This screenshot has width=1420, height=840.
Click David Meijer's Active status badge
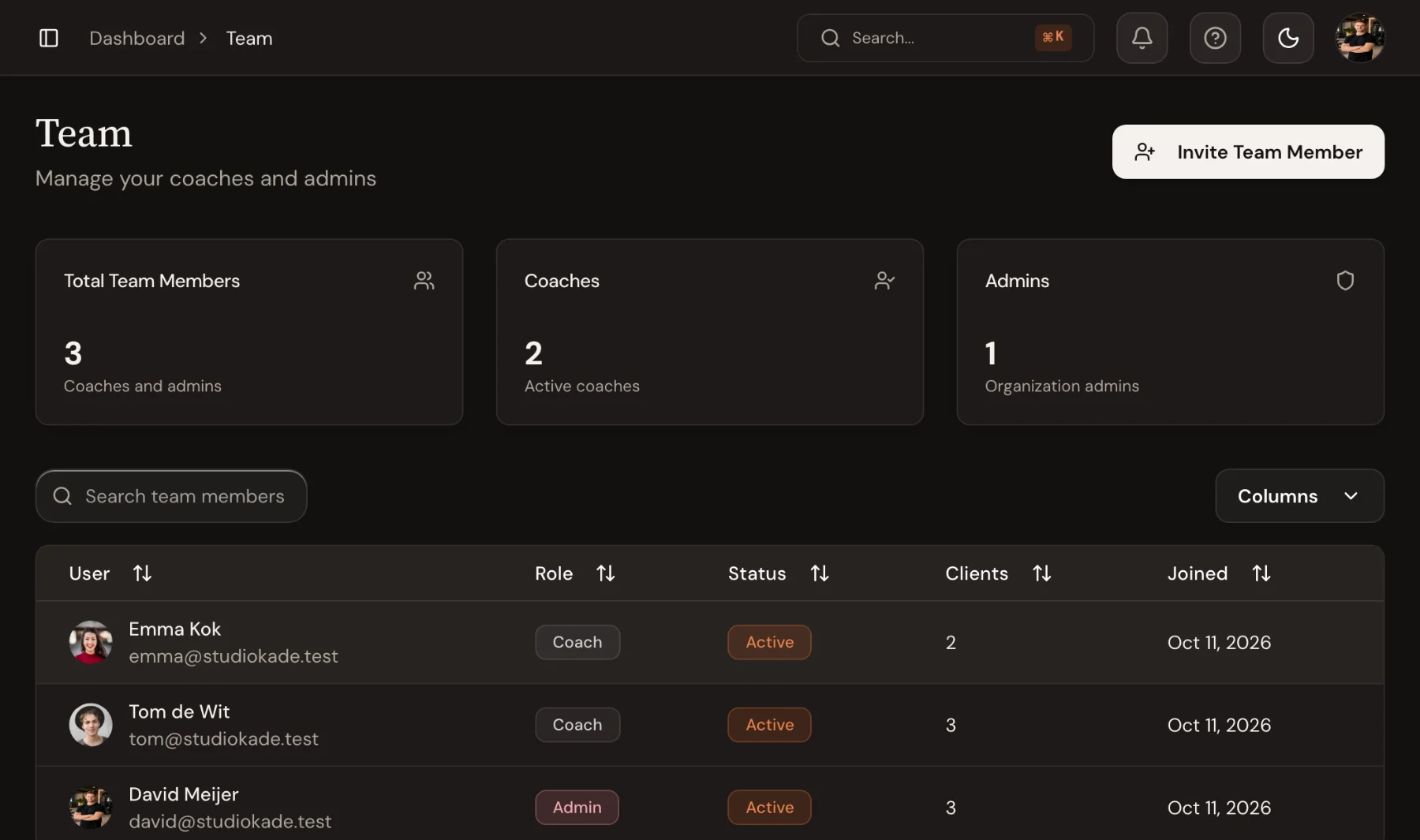point(770,808)
